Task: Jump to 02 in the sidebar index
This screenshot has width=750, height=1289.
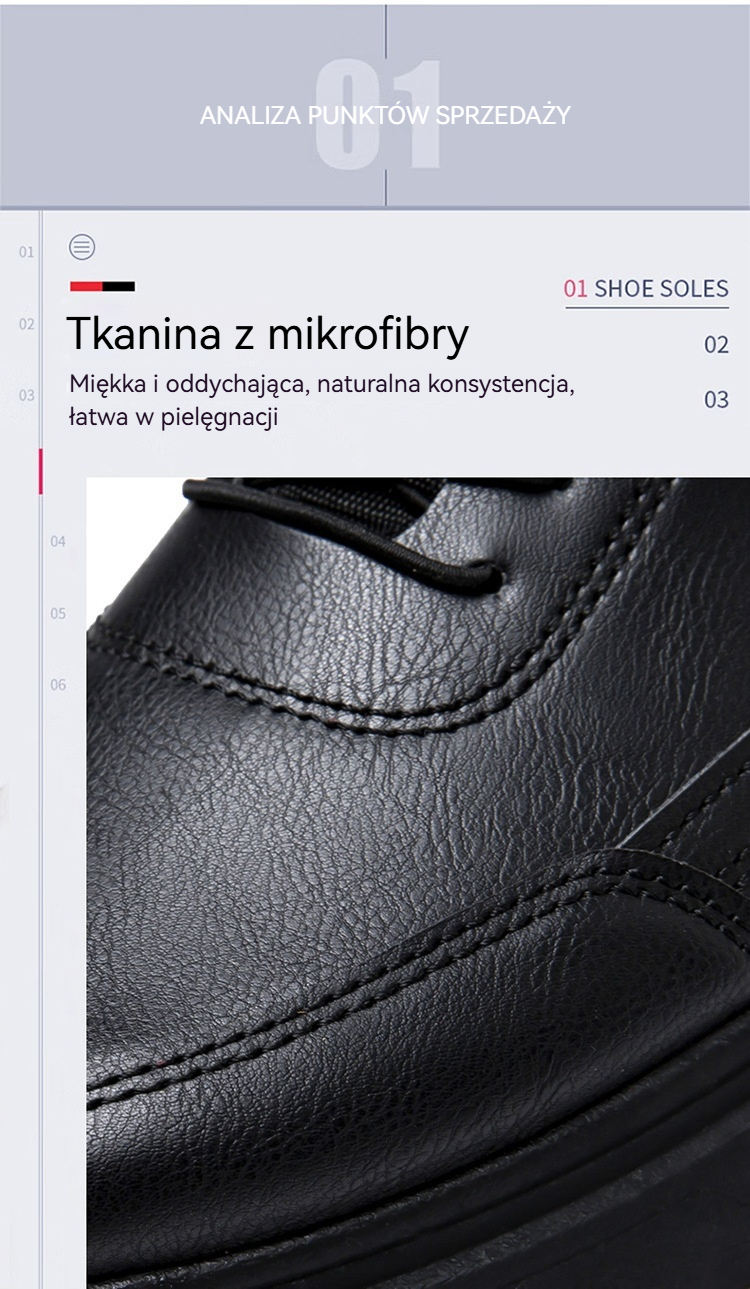Action: tap(26, 324)
